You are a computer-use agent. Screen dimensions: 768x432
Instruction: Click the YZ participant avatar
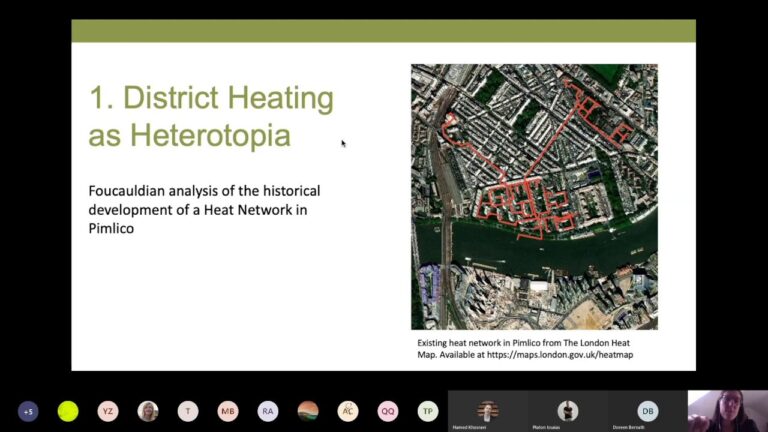108,411
